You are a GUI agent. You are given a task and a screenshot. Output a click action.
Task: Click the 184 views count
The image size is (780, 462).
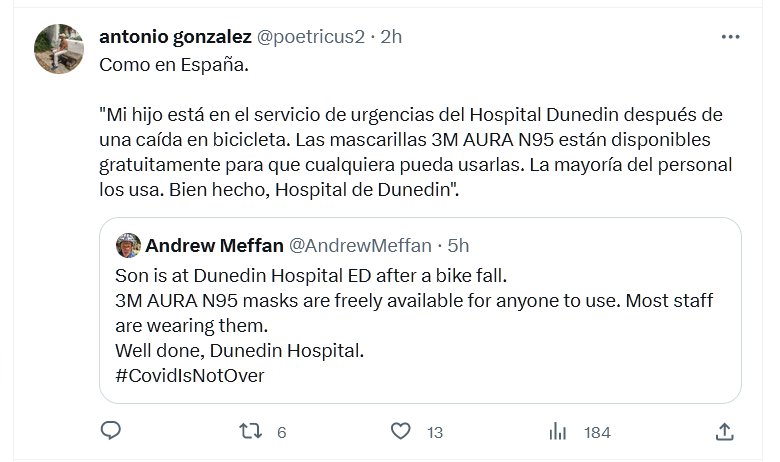(x=597, y=432)
